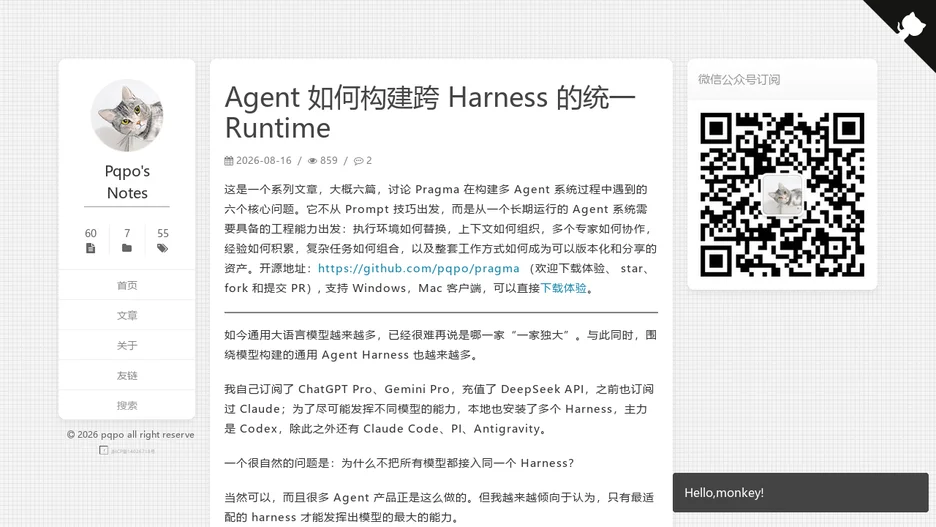Click the © 2026 pqpo all right reserve text
The height and width of the screenshot is (527, 936).
(x=131, y=434)
